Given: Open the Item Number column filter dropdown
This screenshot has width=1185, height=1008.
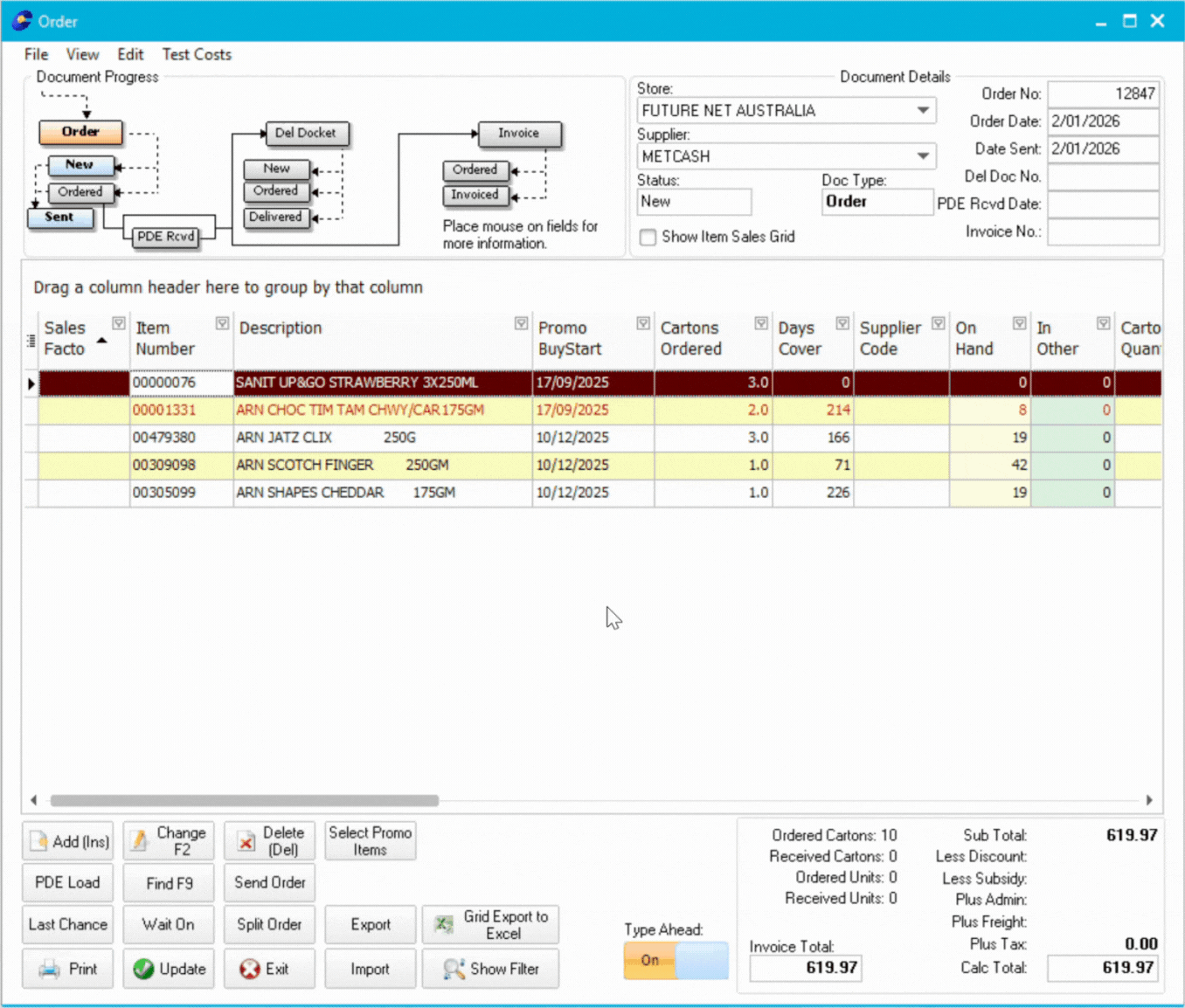Looking at the screenshot, I should (x=222, y=324).
